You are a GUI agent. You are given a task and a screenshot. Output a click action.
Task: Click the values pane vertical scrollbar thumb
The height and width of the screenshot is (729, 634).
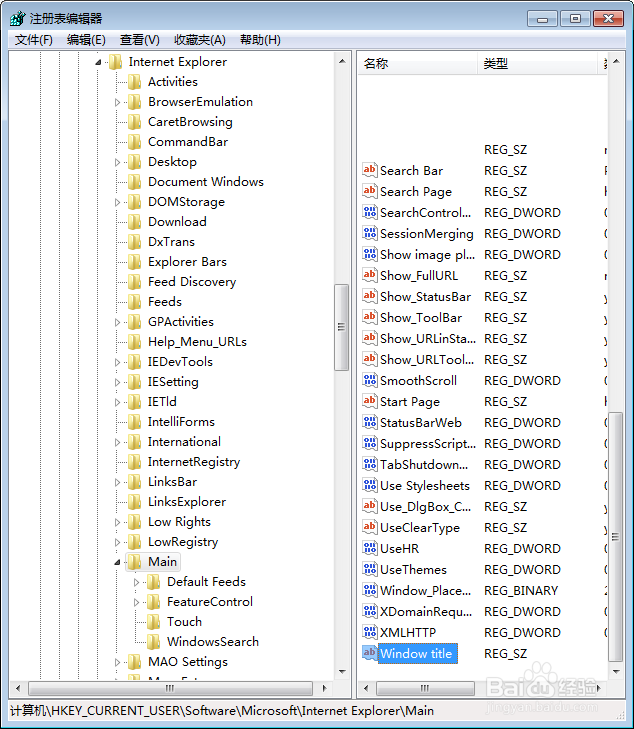pos(615,537)
